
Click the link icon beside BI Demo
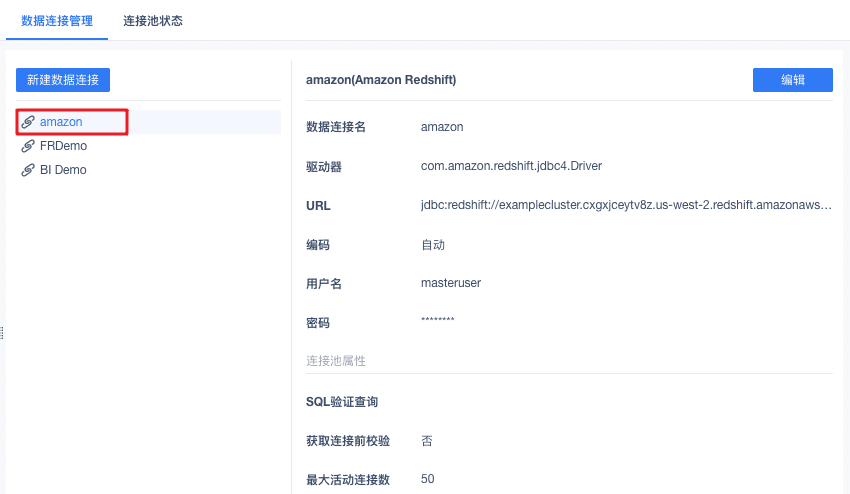click(28, 170)
